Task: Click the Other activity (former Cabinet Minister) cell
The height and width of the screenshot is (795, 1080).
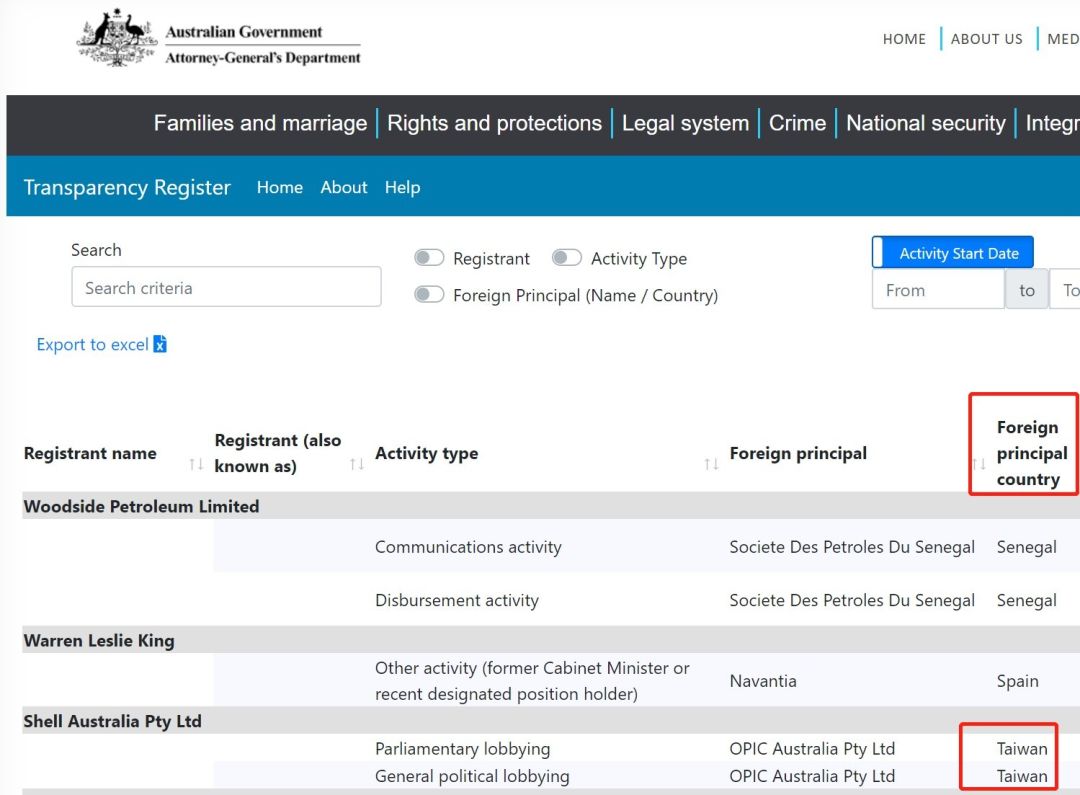Action: (532, 681)
